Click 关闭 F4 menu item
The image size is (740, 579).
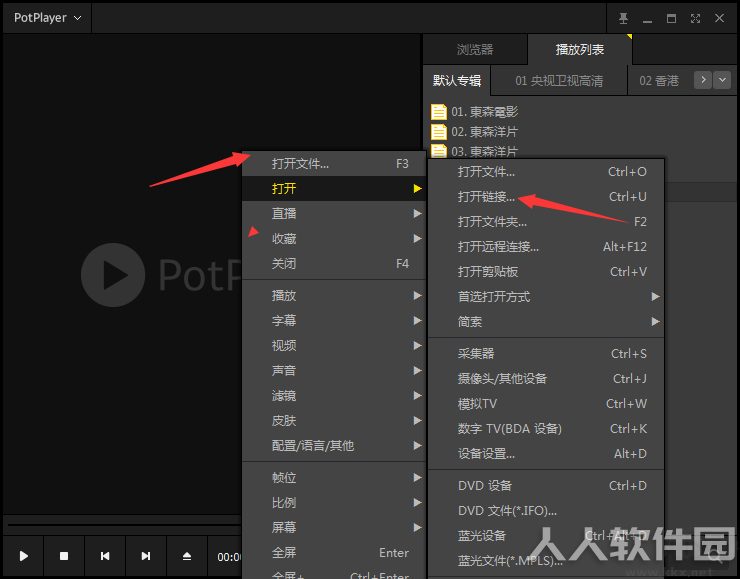pos(335,263)
